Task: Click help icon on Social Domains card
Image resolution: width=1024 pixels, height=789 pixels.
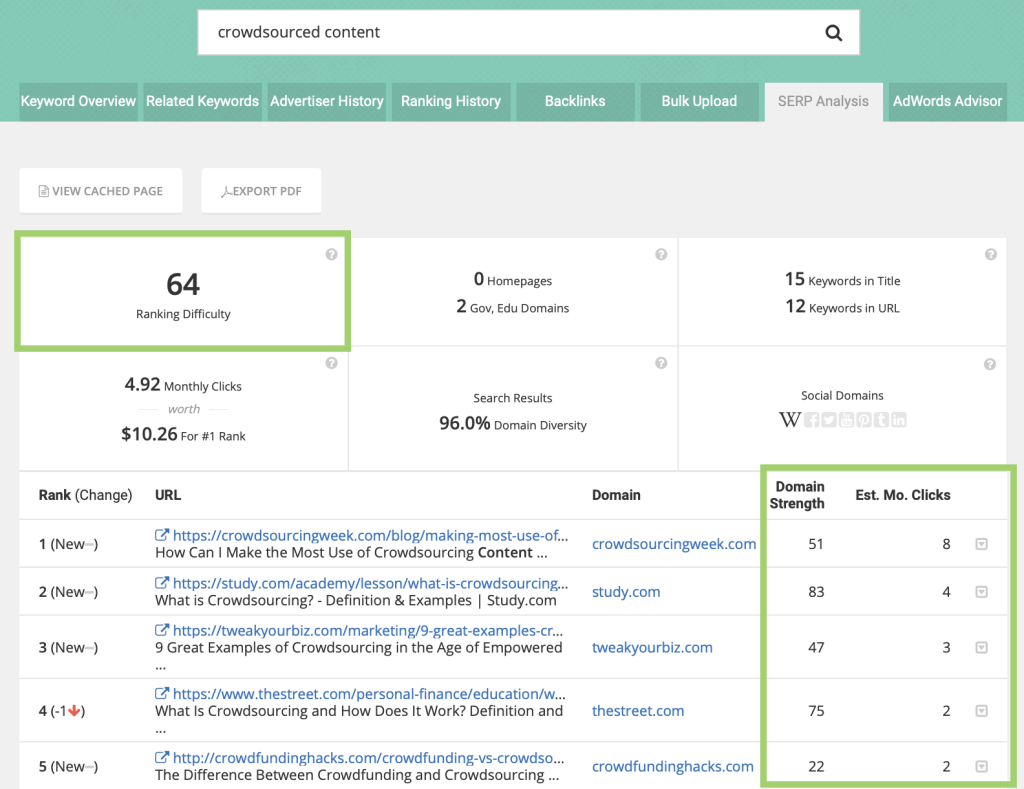Action: pos(990,364)
